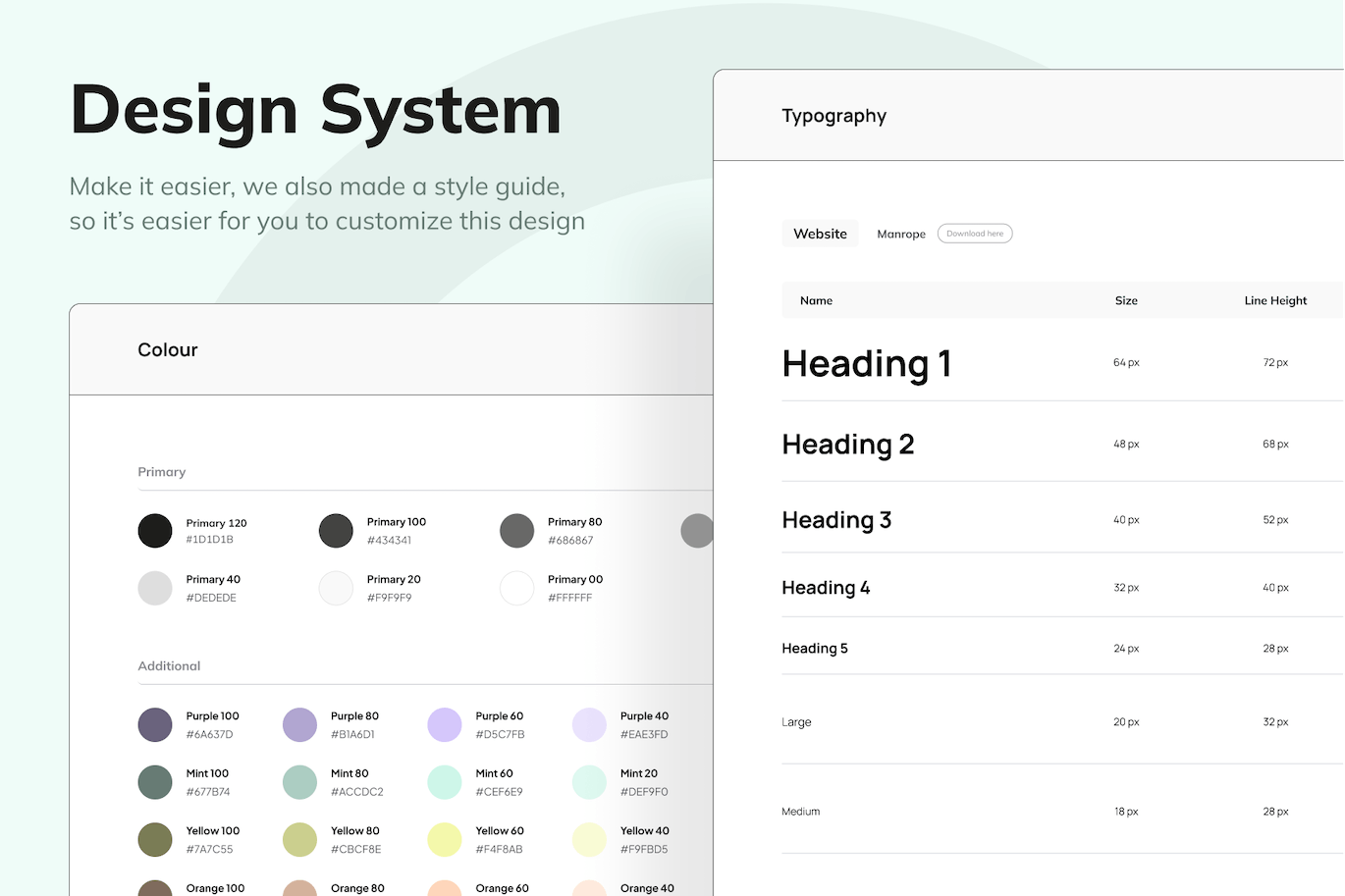Click the Design System headline
The width and height of the screenshot is (1345, 896).
click(316, 112)
